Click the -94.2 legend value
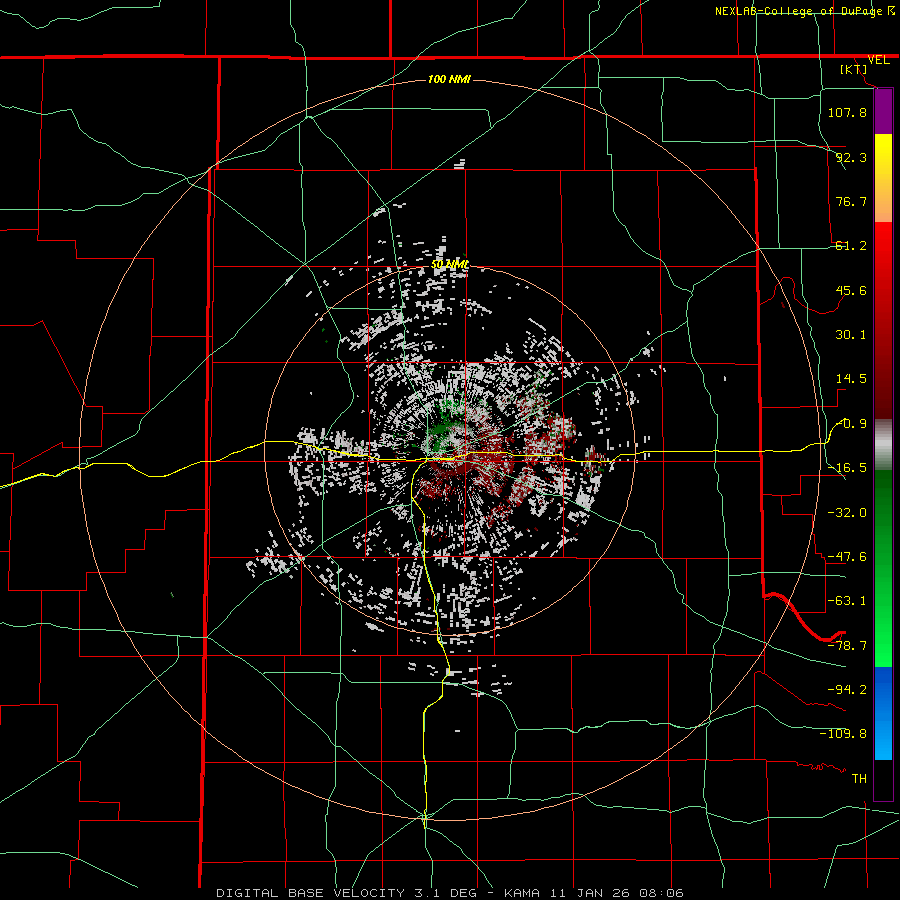 pos(847,689)
